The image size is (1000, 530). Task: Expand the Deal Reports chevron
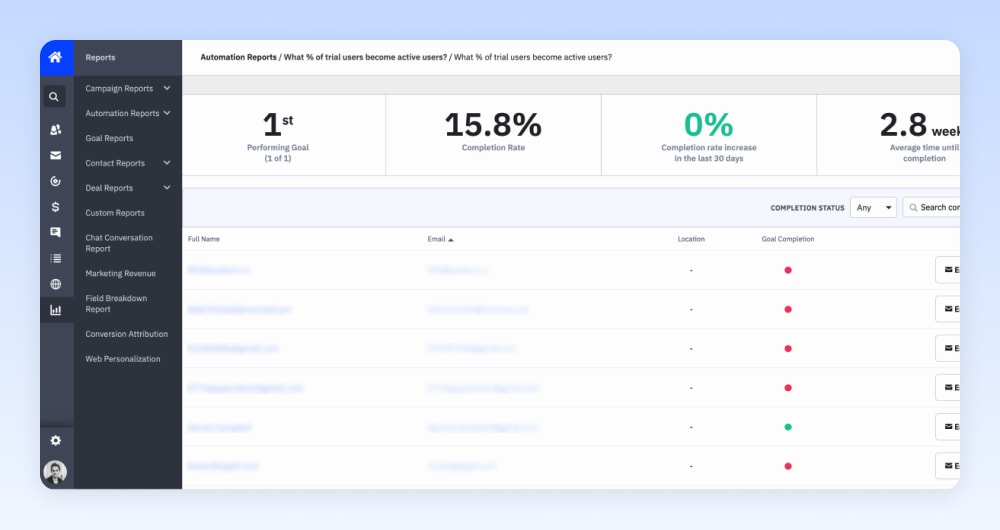click(x=166, y=188)
